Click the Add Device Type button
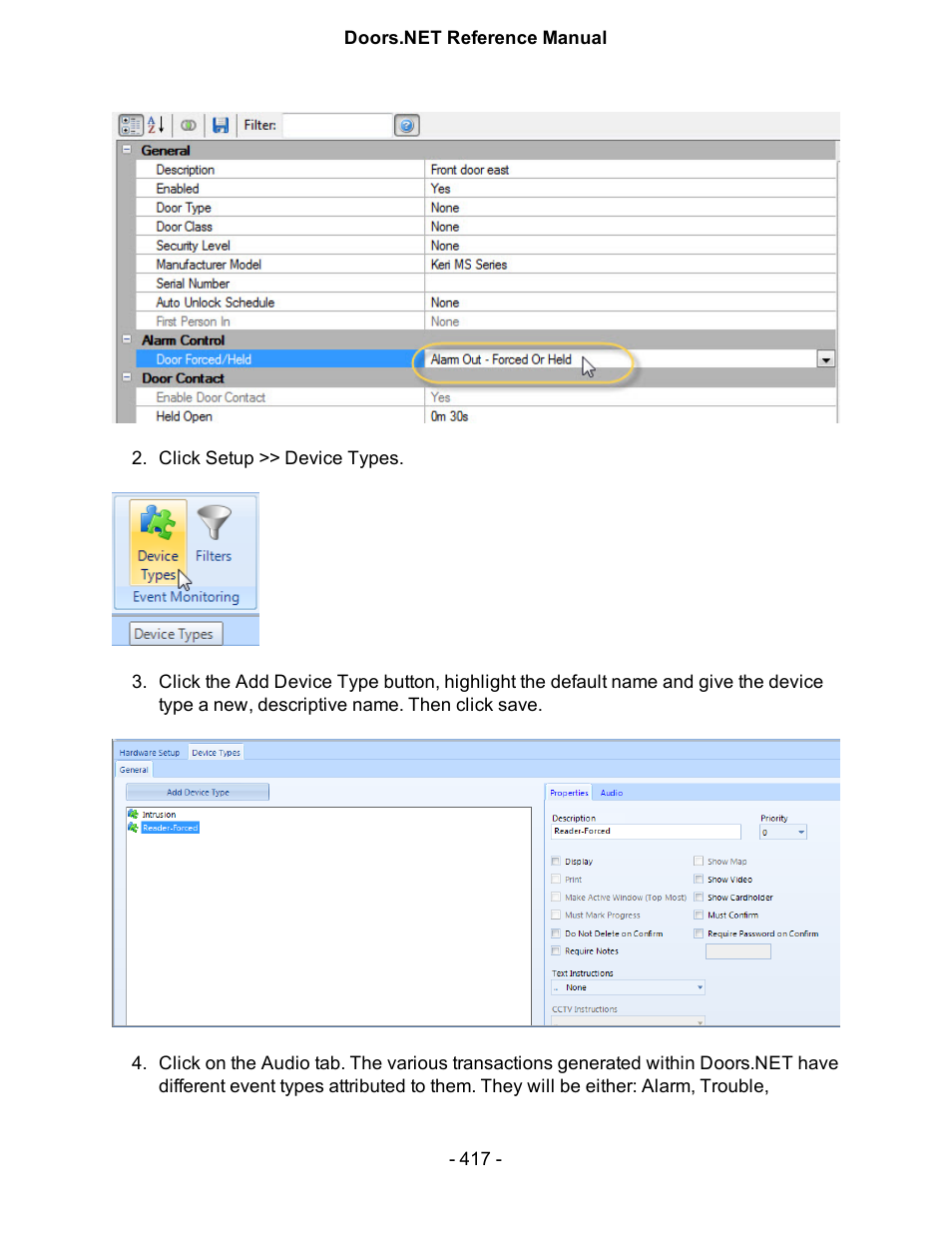 point(198,793)
